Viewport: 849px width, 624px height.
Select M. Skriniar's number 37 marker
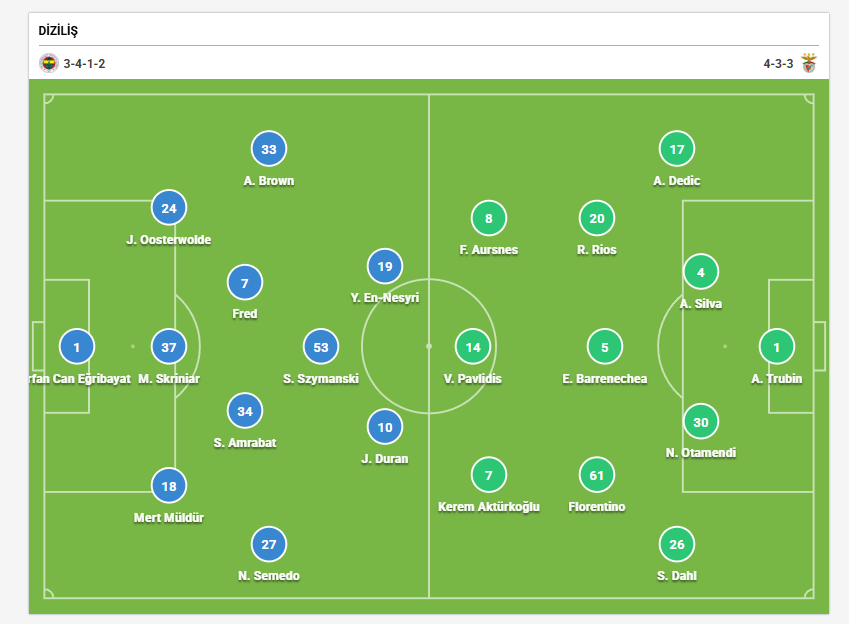click(x=169, y=347)
